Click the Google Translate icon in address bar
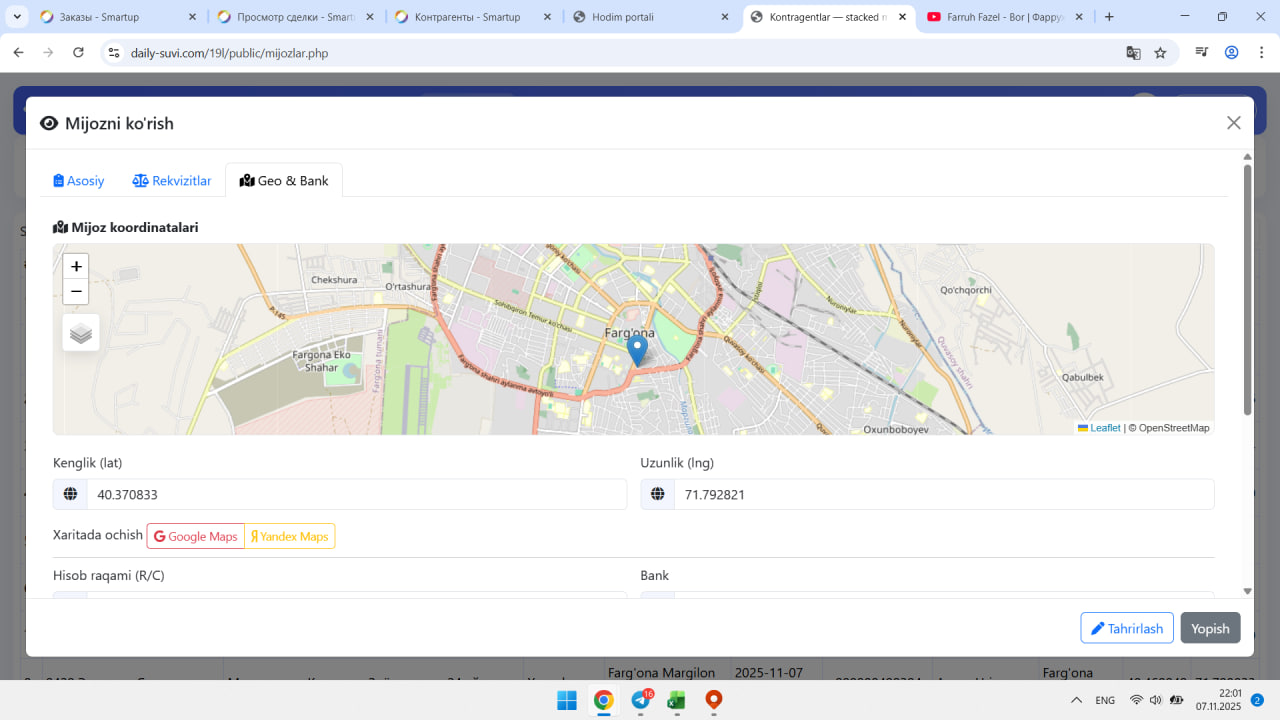 pyautogui.click(x=1133, y=53)
